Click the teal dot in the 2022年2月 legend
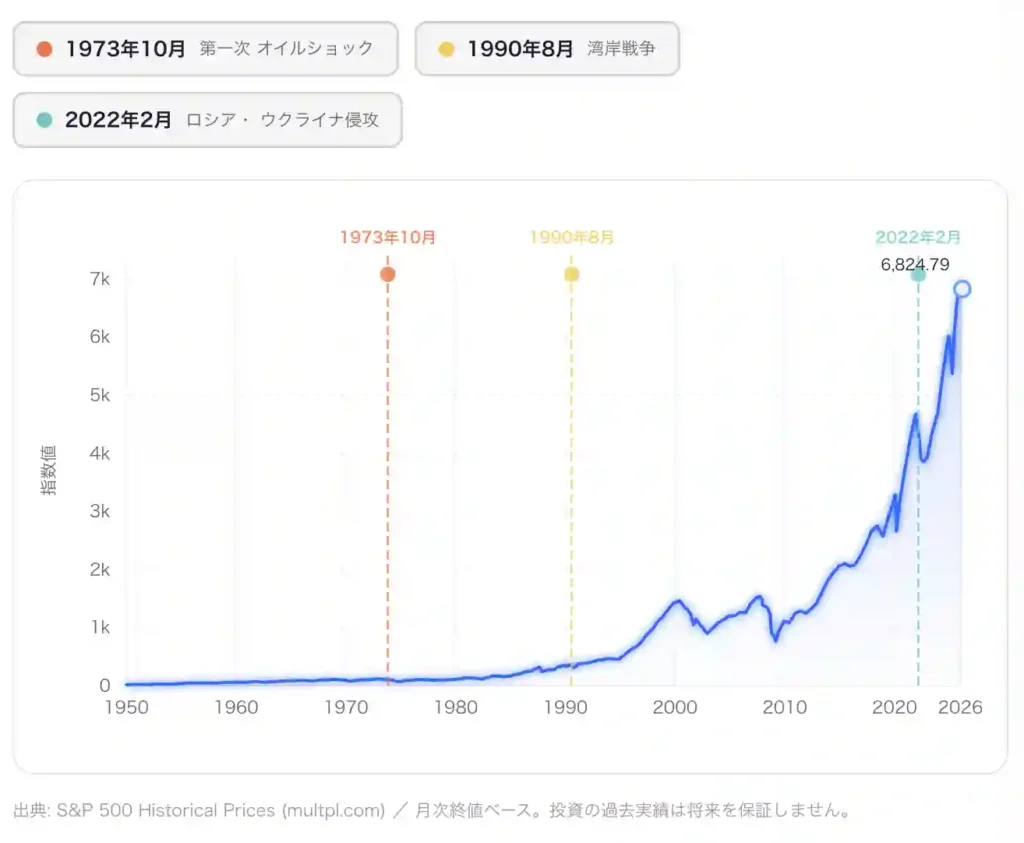1024x843 pixels. point(43,120)
